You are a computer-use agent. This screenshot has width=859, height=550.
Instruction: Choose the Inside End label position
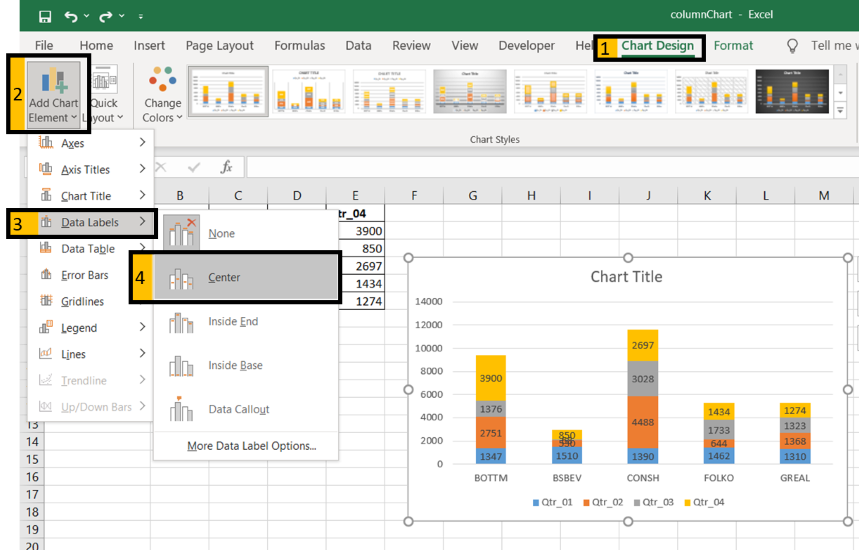[233, 321]
